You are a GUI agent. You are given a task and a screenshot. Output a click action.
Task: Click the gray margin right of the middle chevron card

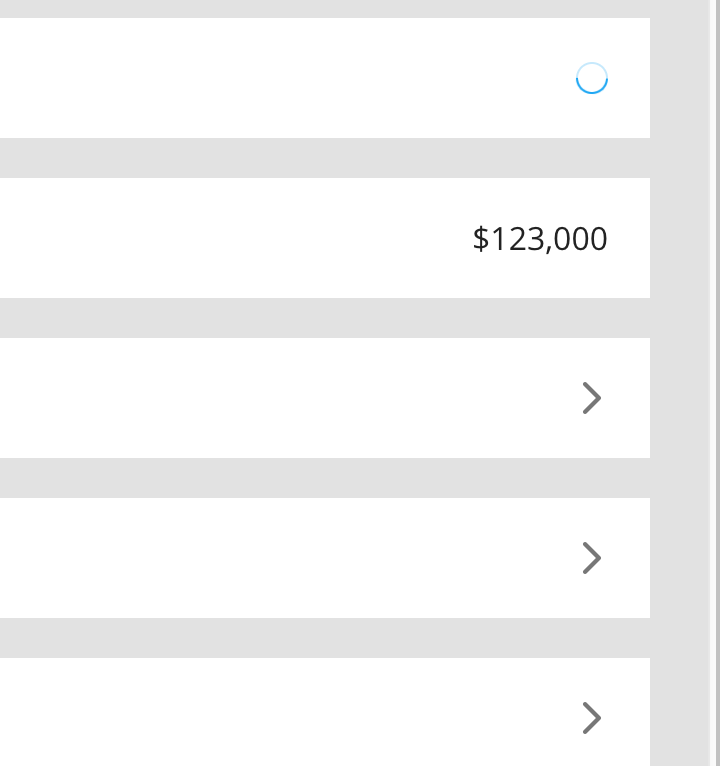tap(678, 558)
